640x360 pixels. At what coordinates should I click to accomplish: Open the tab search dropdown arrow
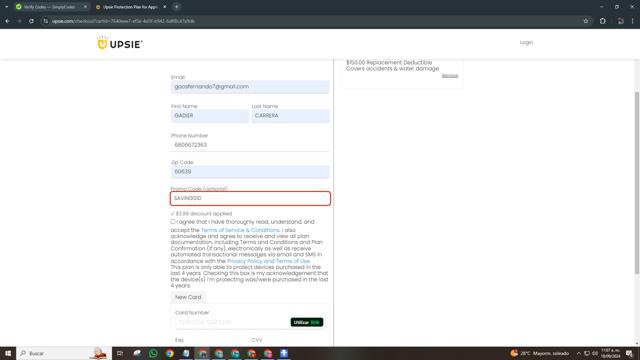(7, 7)
